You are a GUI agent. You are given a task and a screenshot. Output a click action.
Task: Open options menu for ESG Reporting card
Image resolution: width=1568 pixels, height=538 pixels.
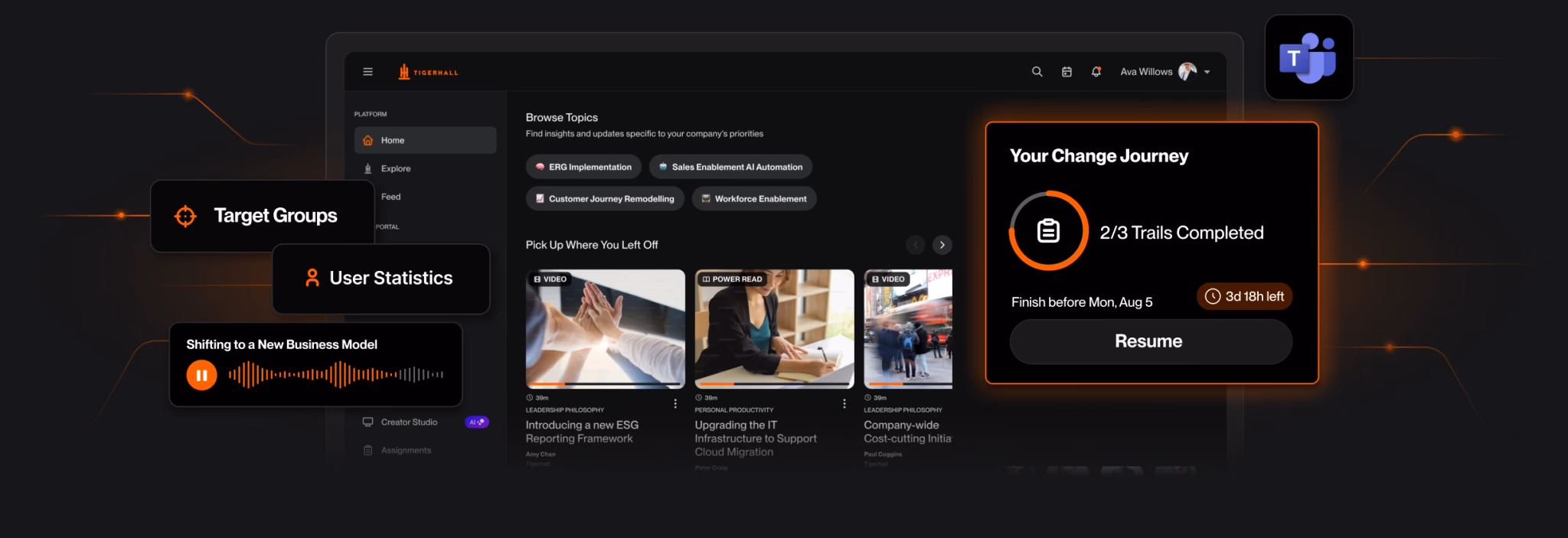click(675, 403)
